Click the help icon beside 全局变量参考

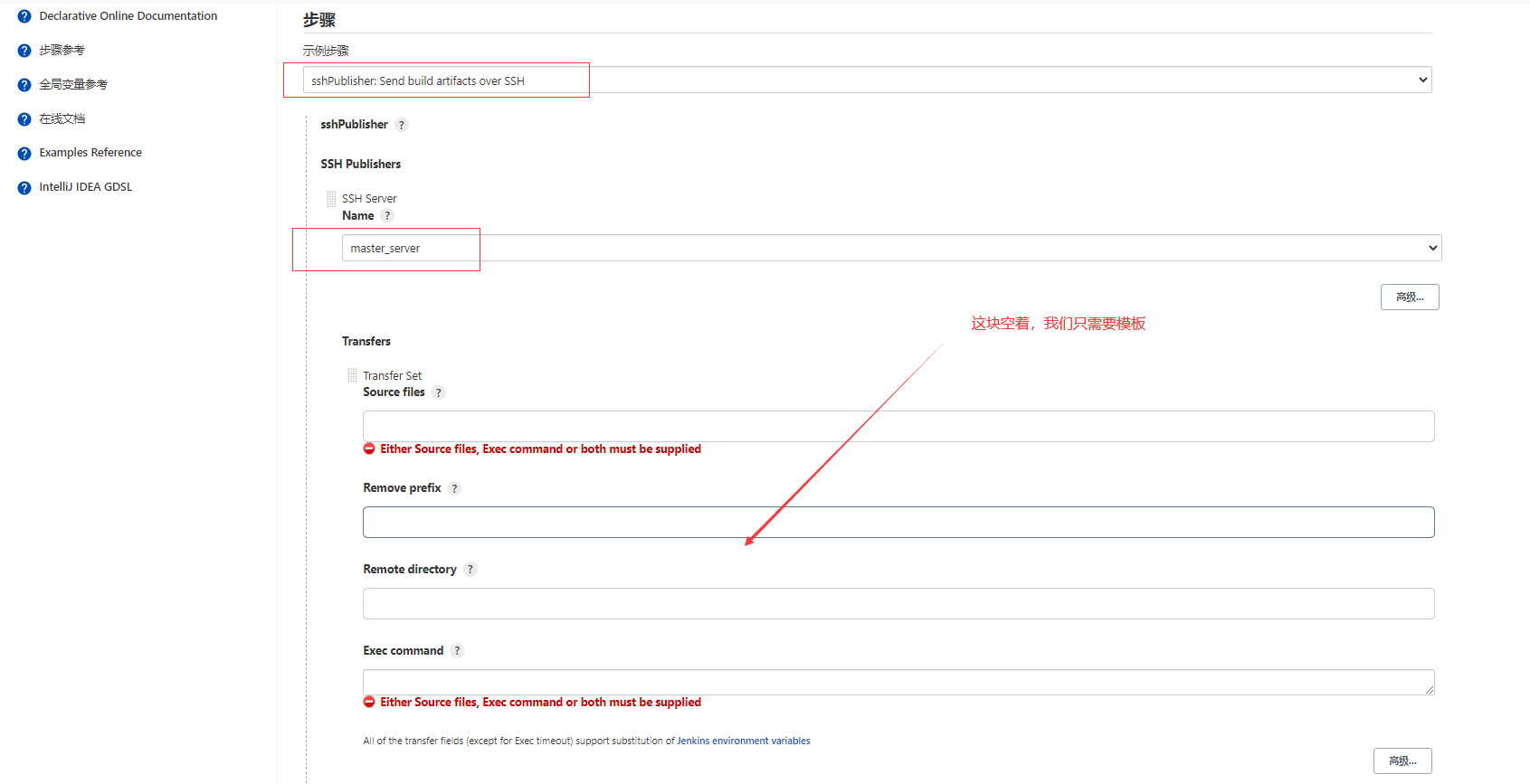click(24, 85)
